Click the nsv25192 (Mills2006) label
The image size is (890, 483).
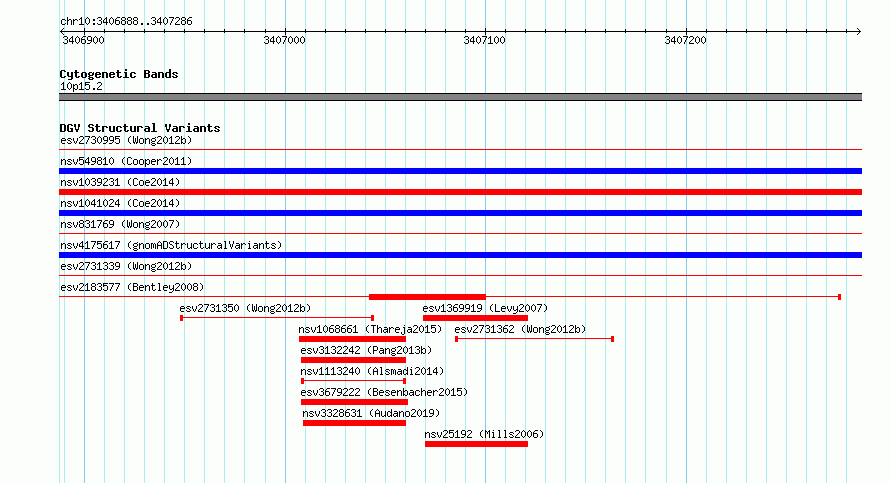pyautogui.click(x=484, y=434)
